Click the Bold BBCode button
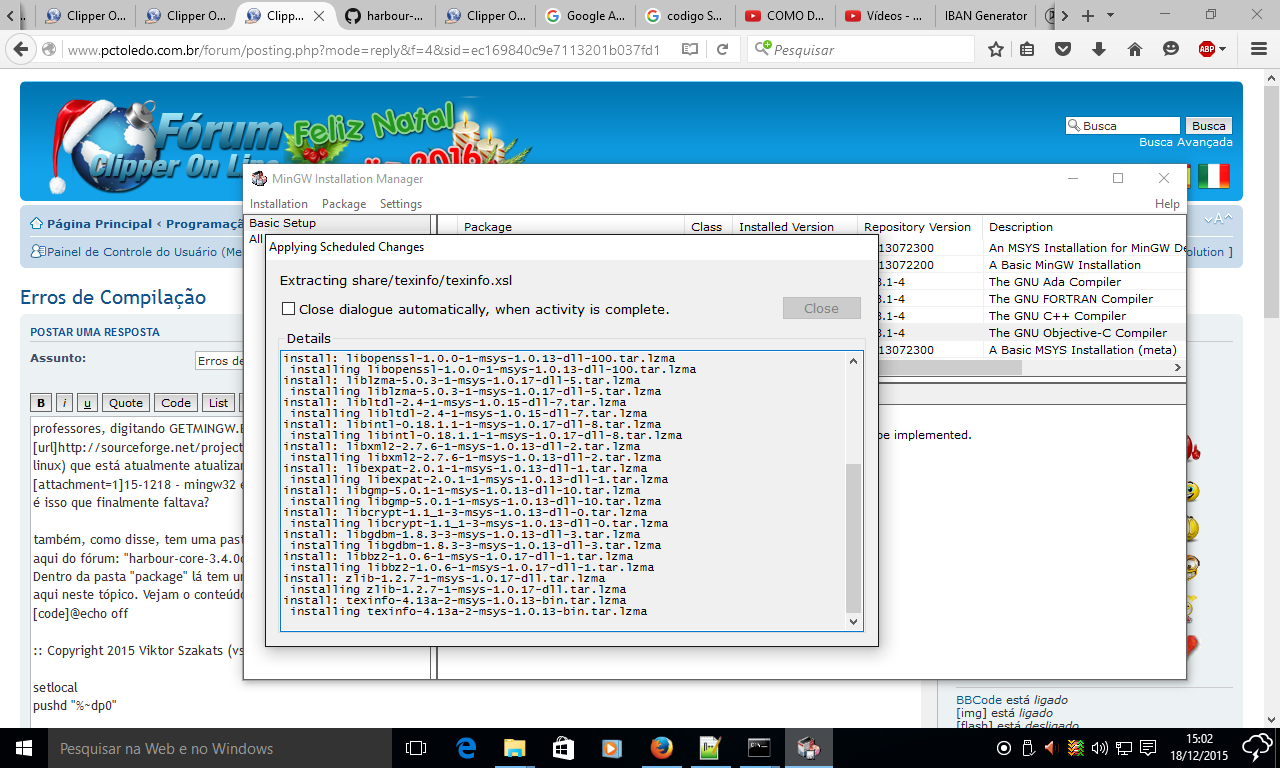The width and height of the screenshot is (1280, 768). click(41, 403)
